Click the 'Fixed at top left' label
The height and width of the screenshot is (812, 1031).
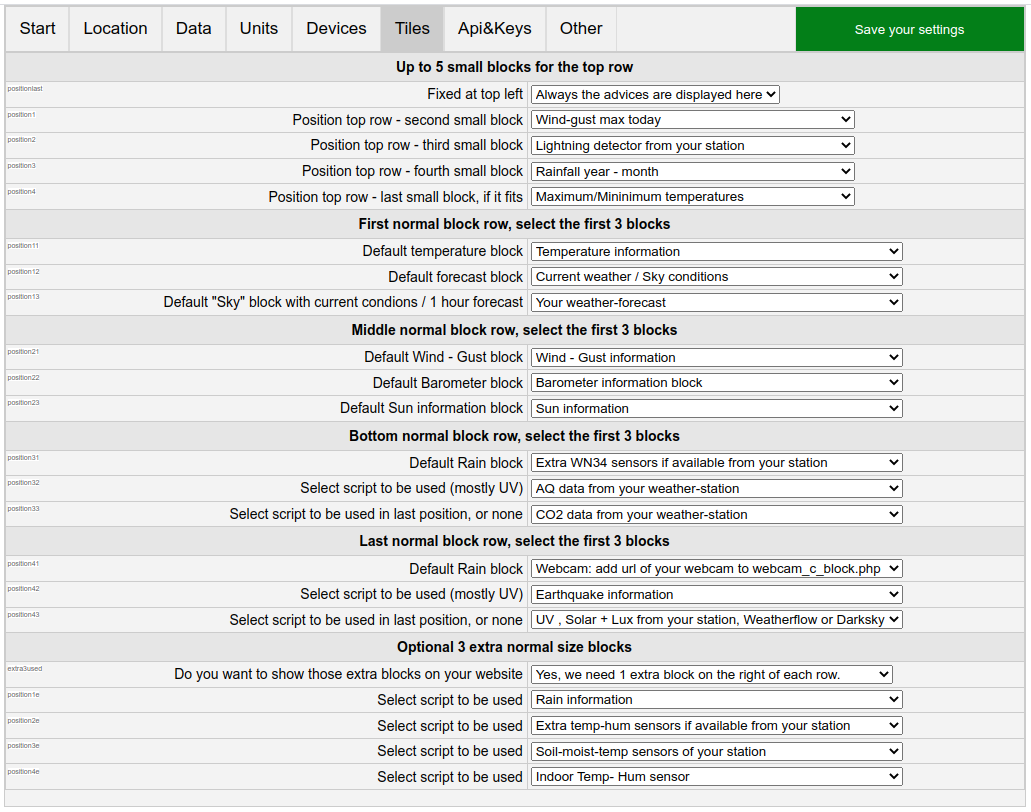point(475,94)
